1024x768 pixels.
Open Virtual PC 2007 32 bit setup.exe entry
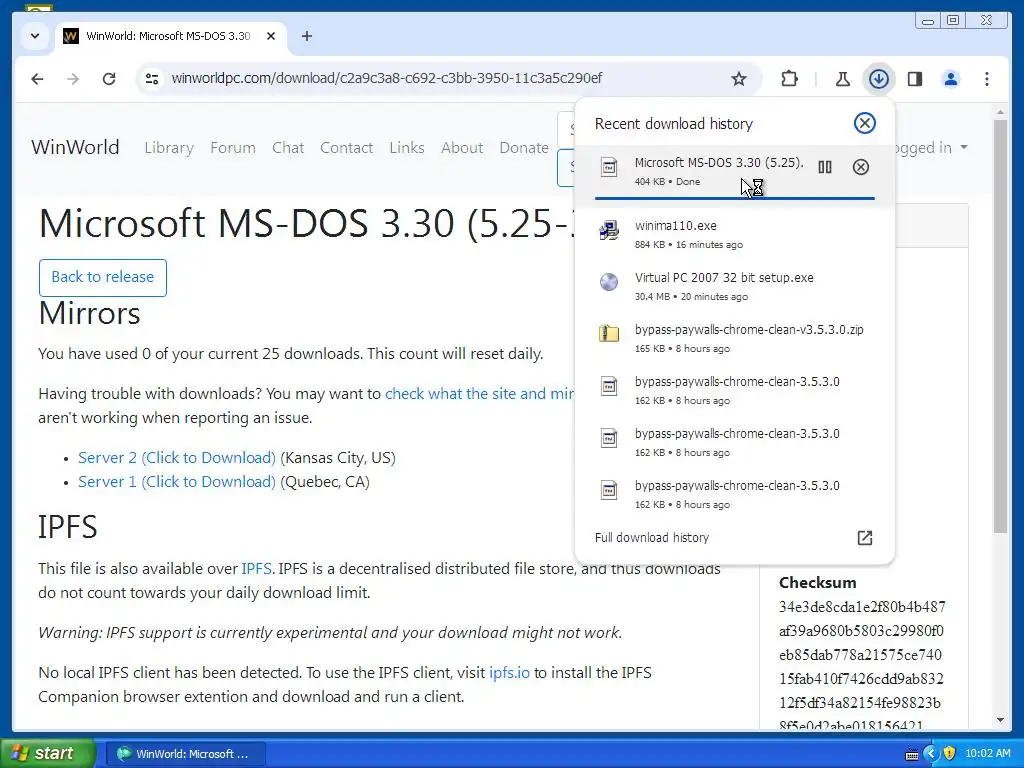(x=735, y=286)
